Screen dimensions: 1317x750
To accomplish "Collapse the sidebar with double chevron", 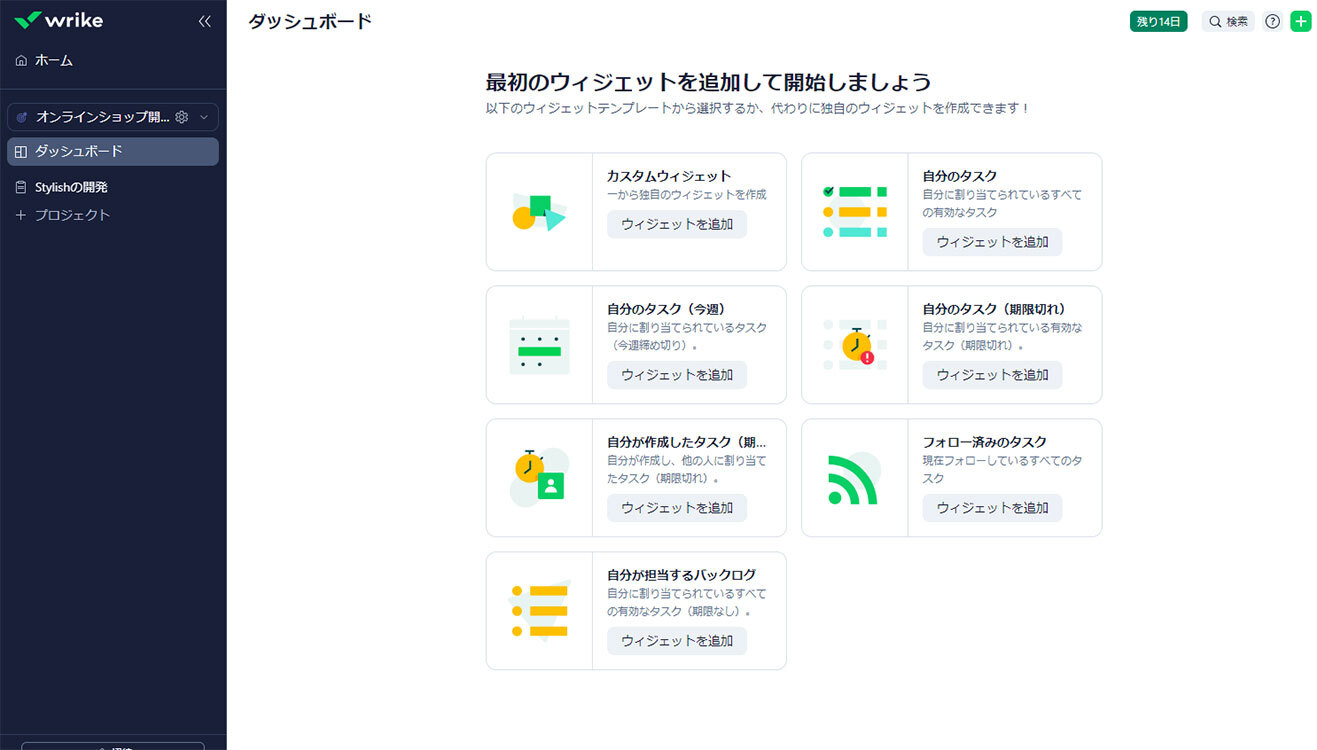I will pyautogui.click(x=204, y=21).
